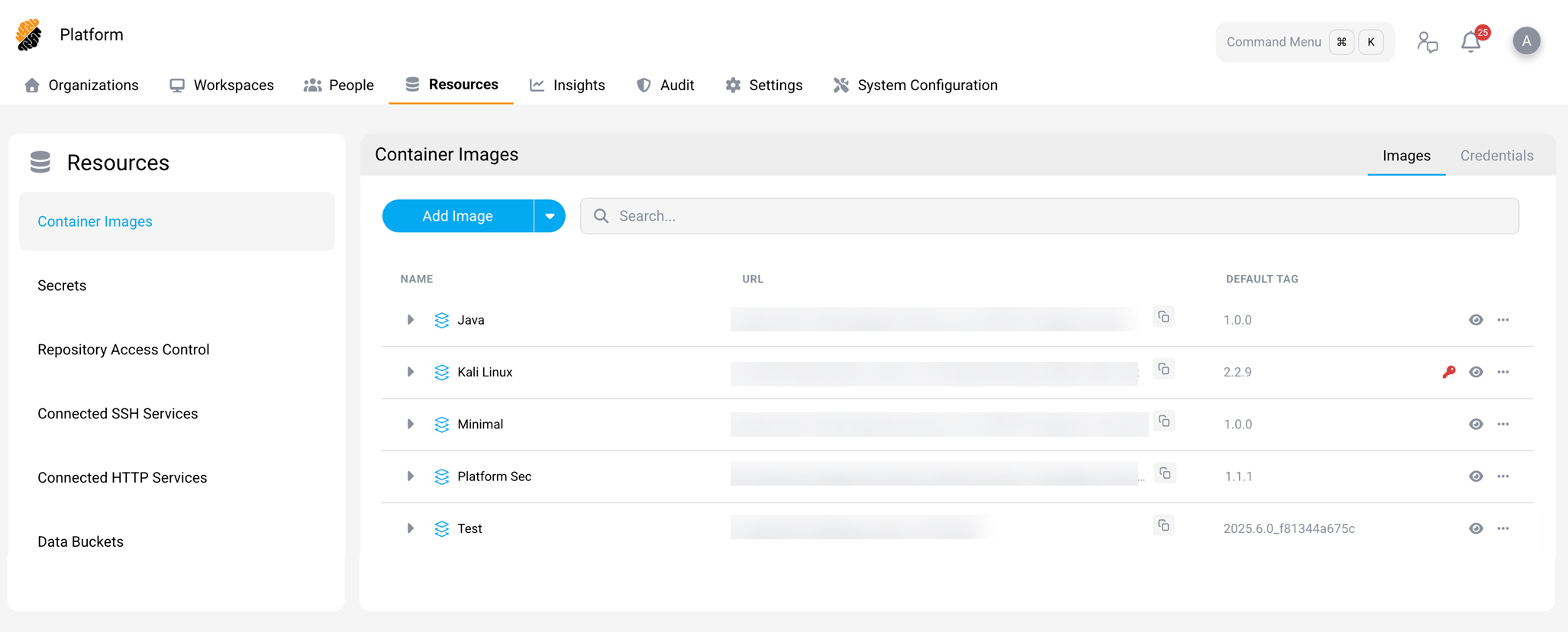Click the user chat icon in header
This screenshot has width=1568, height=633.
coord(1427,42)
